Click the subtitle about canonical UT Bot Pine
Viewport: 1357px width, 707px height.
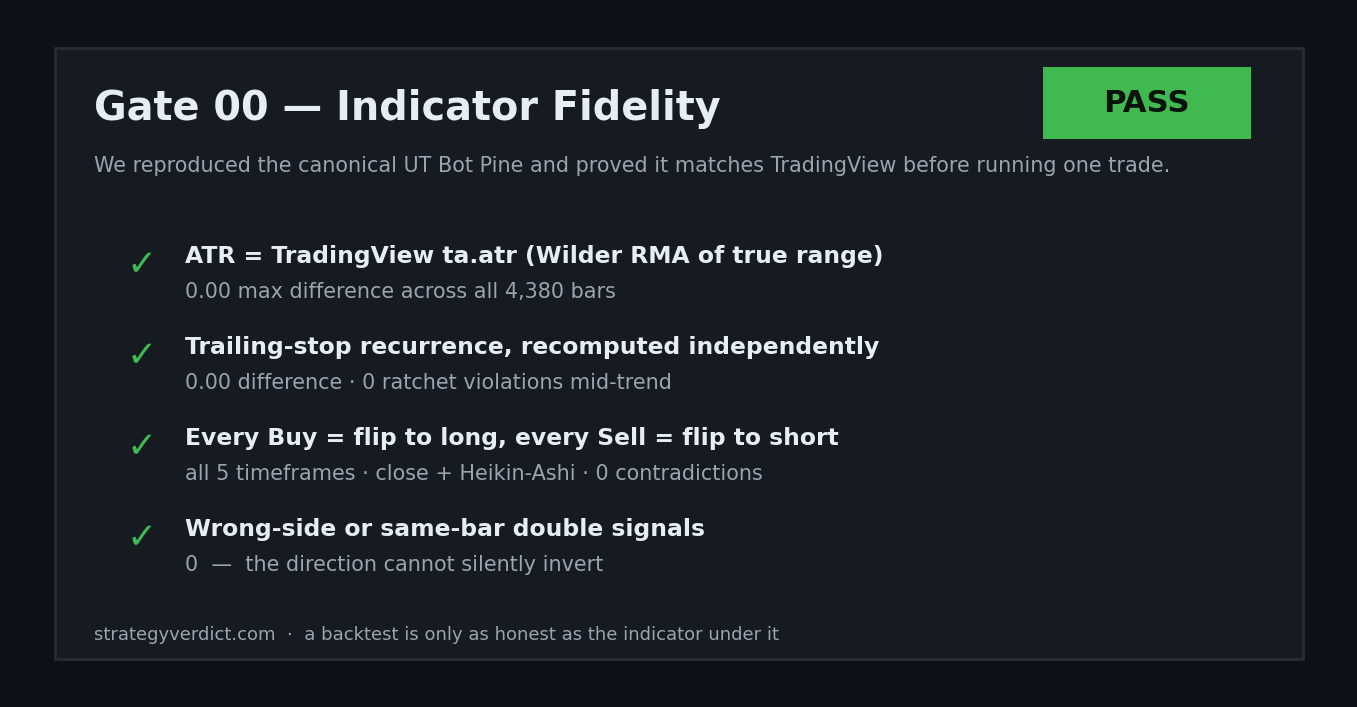[632, 166]
